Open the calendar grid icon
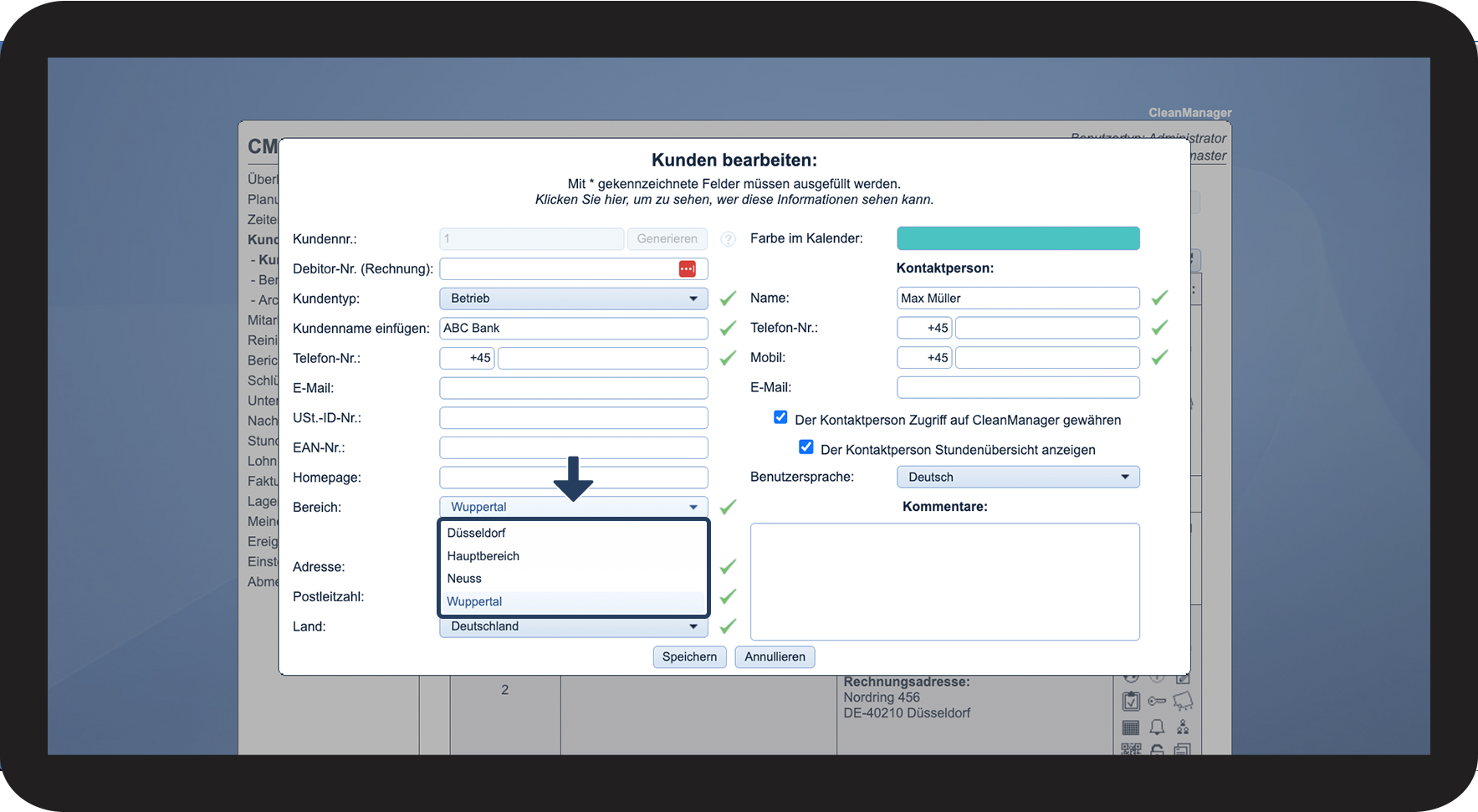The image size is (1478, 812). point(1131,728)
